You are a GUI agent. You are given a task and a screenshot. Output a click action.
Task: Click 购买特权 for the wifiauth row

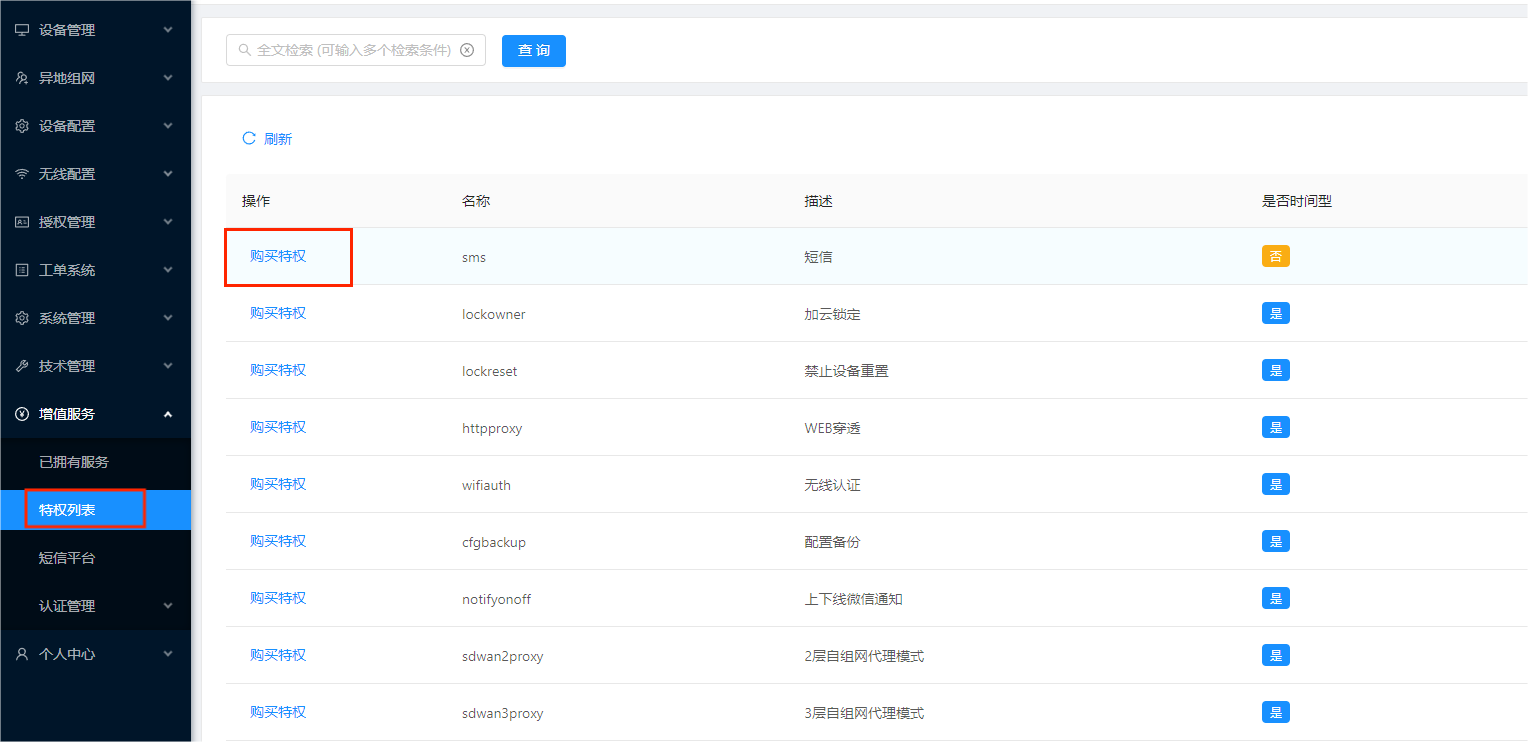[x=278, y=484]
